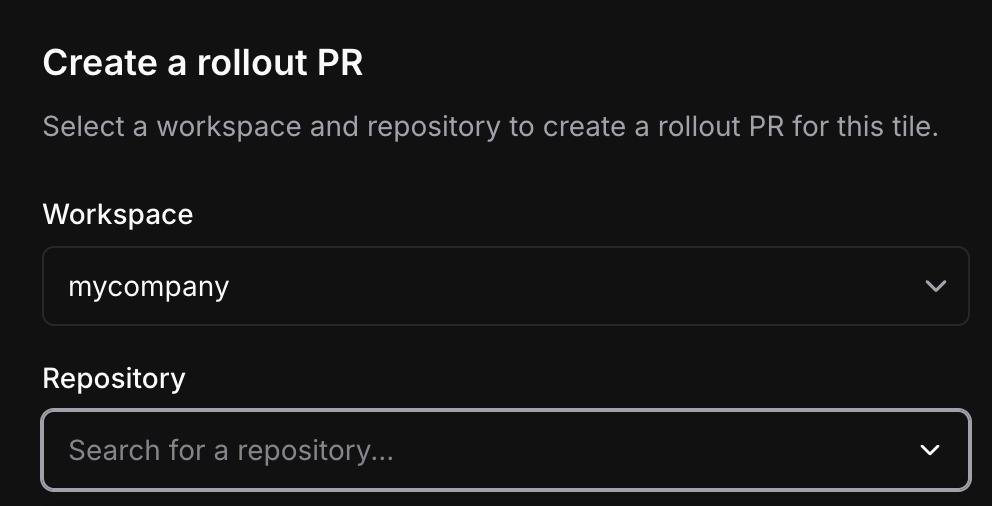Screen dimensions: 992x506
Task: Open the Repository search combo box
Action: pos(505,450)
